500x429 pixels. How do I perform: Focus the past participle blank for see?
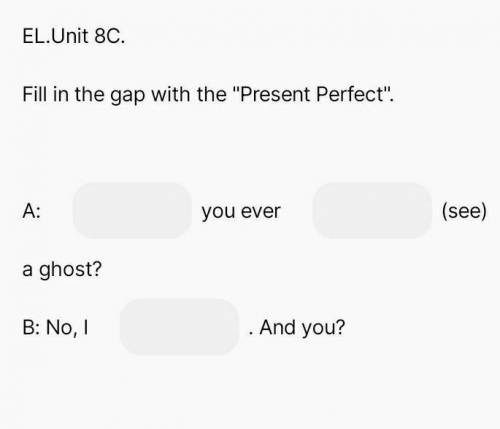(372, 210)
